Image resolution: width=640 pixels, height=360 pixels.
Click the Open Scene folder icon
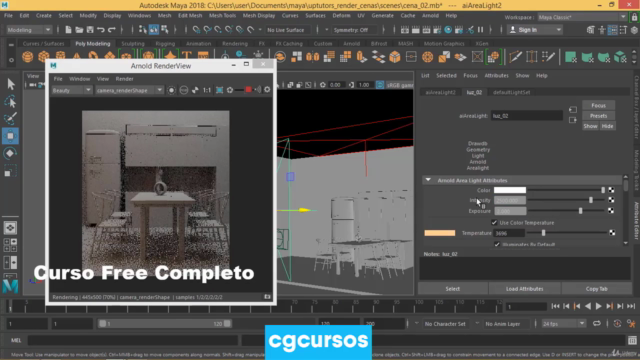(x=79, y=30)
